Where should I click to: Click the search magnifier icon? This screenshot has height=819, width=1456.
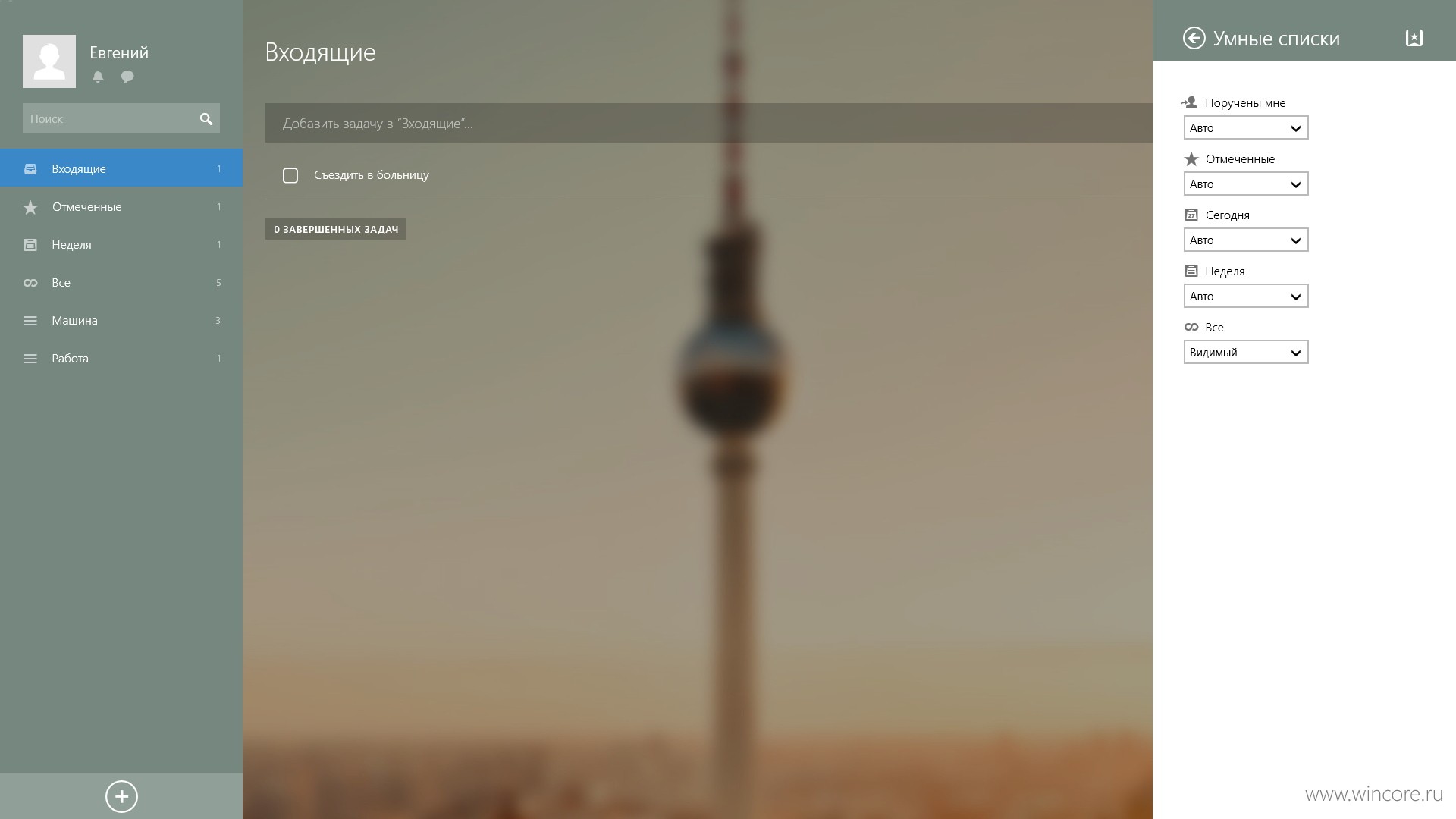coord(206,119)
